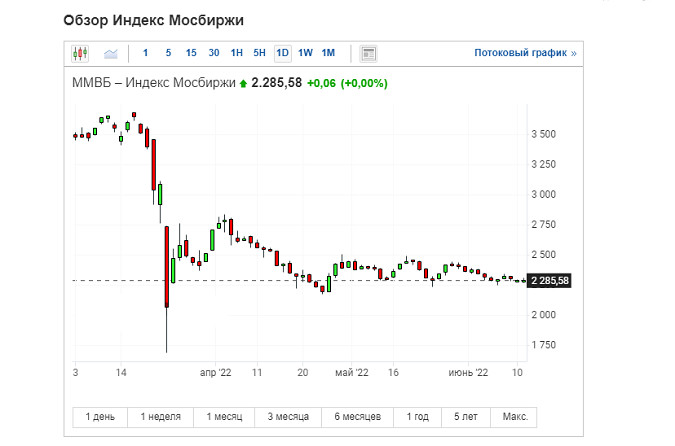Choose the 1 неделя range
Screen dimensions: 675x446
coord(161,417)
